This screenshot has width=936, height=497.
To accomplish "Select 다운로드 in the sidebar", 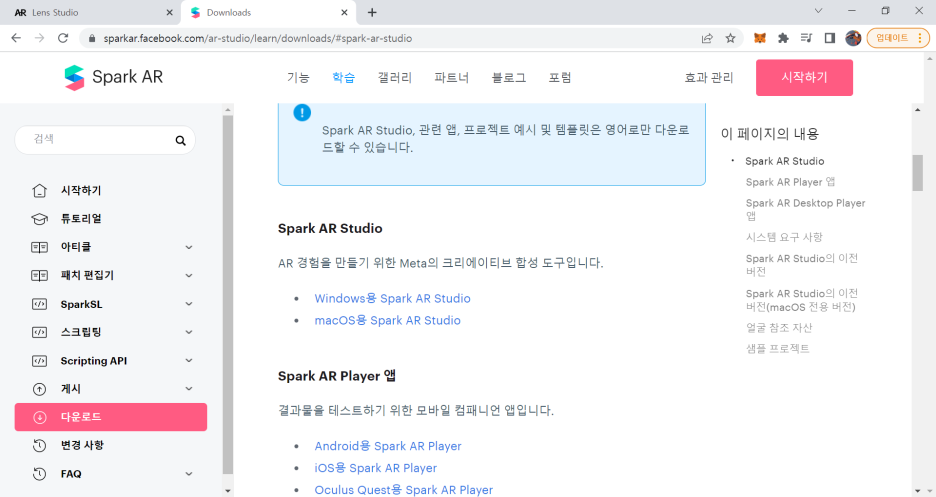I will [x=111, y=417].
